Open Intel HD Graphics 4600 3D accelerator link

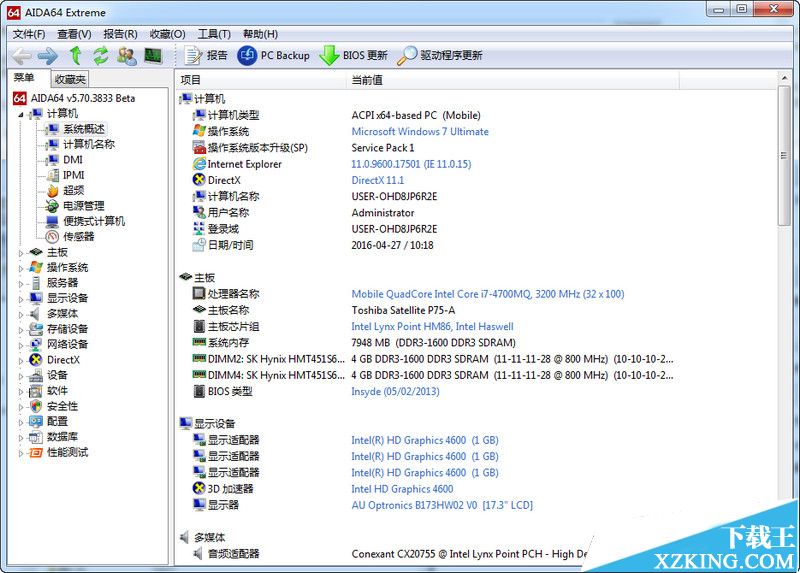click(402, 489)
